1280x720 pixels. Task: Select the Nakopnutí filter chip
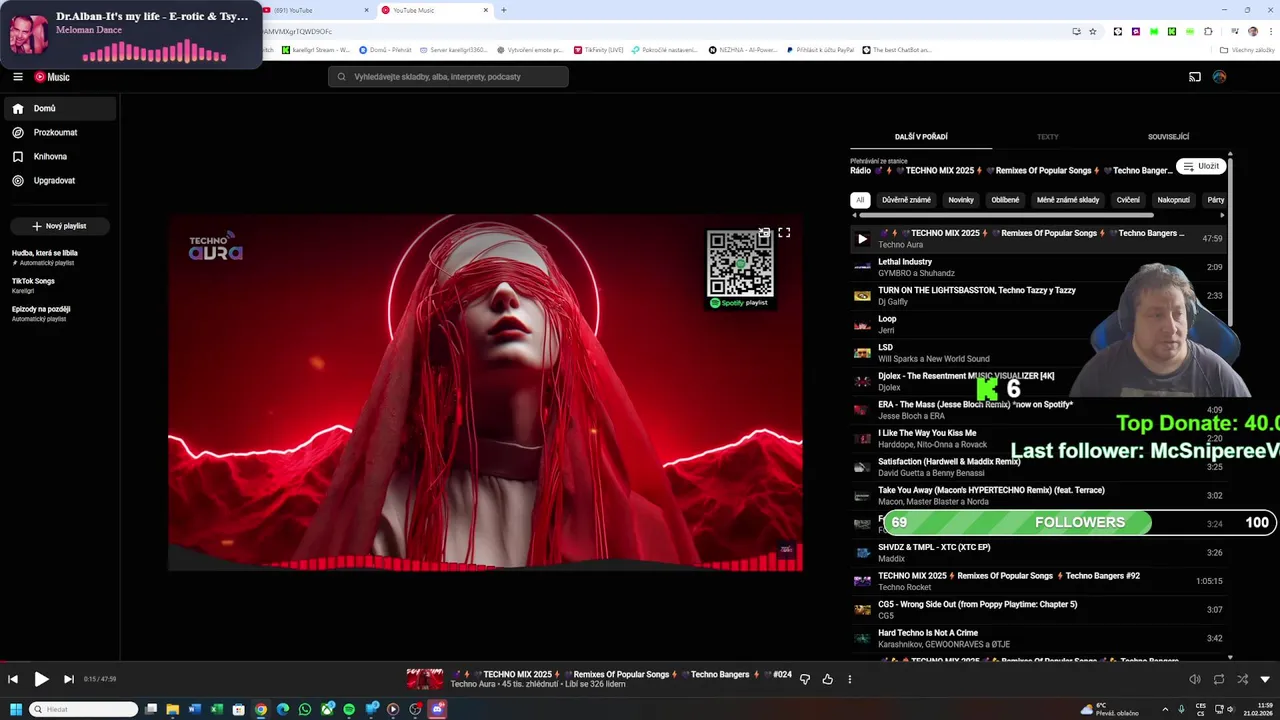click(1173, 200)
